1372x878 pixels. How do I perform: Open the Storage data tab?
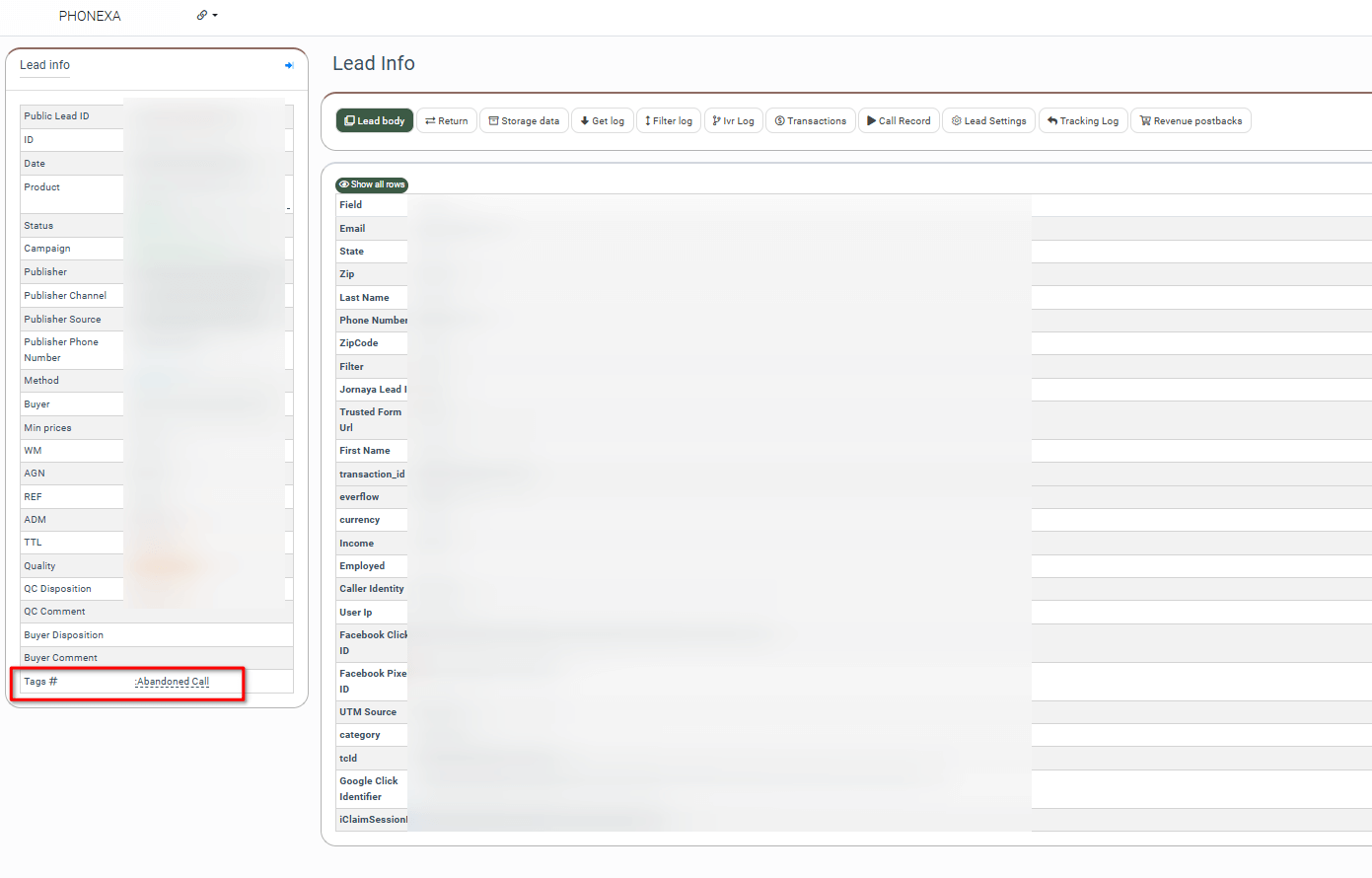(x=524, y=121)
